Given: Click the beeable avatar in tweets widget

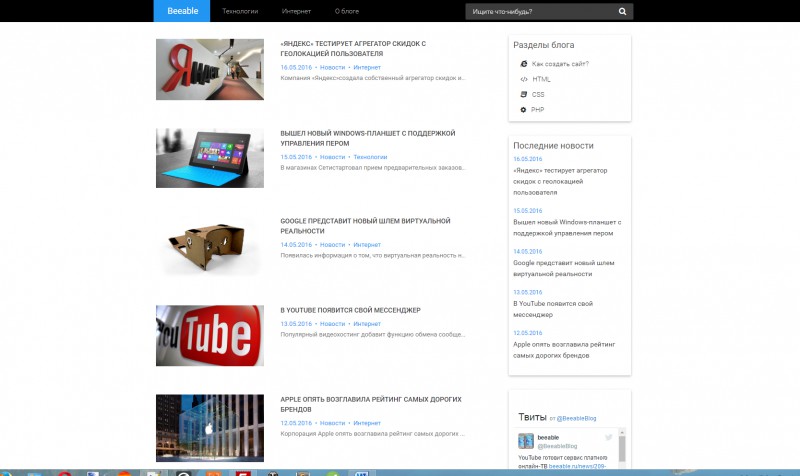Looking at the screenshot, I should point(526,441).
